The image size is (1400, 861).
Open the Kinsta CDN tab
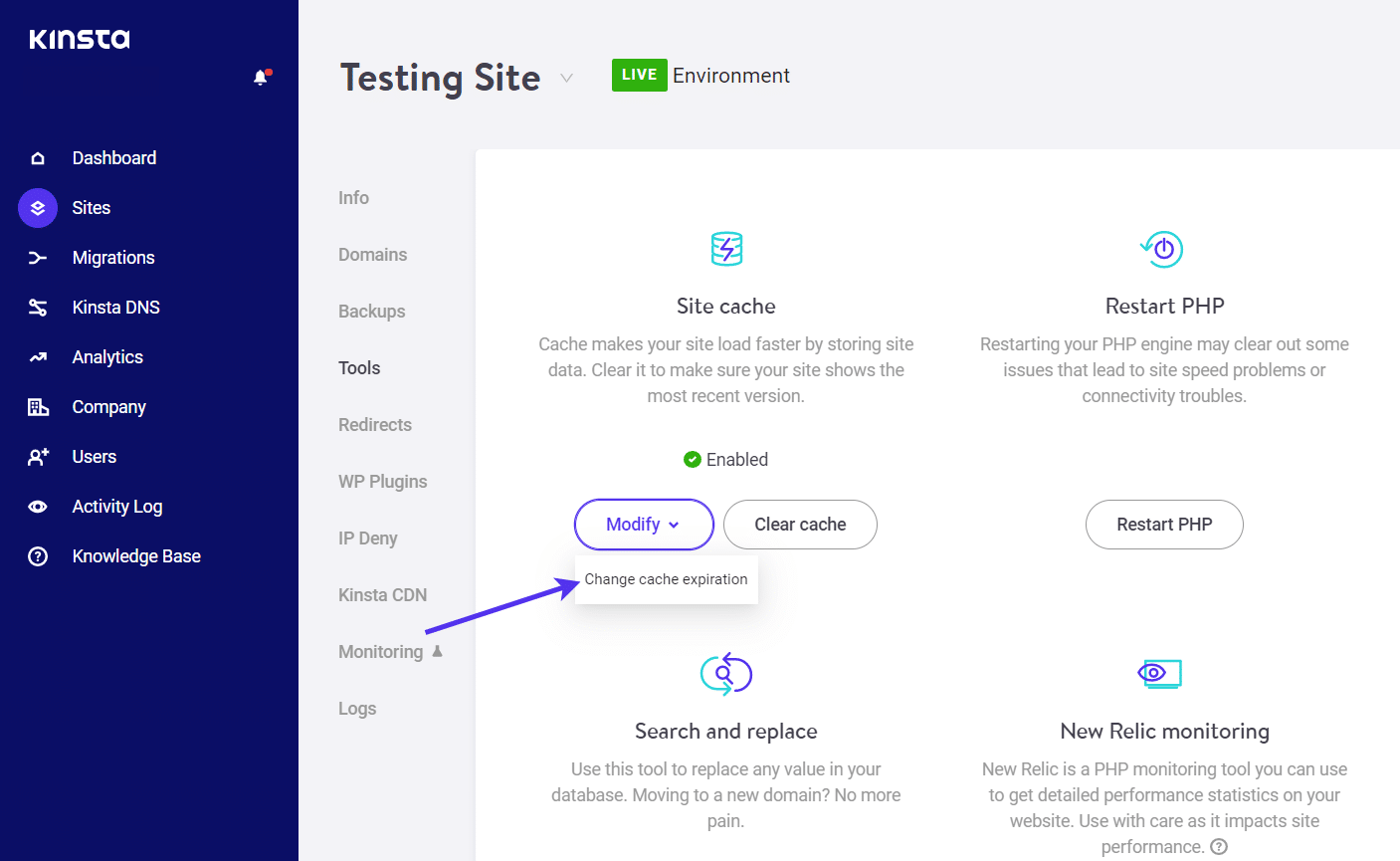click(x=382, y=594)
